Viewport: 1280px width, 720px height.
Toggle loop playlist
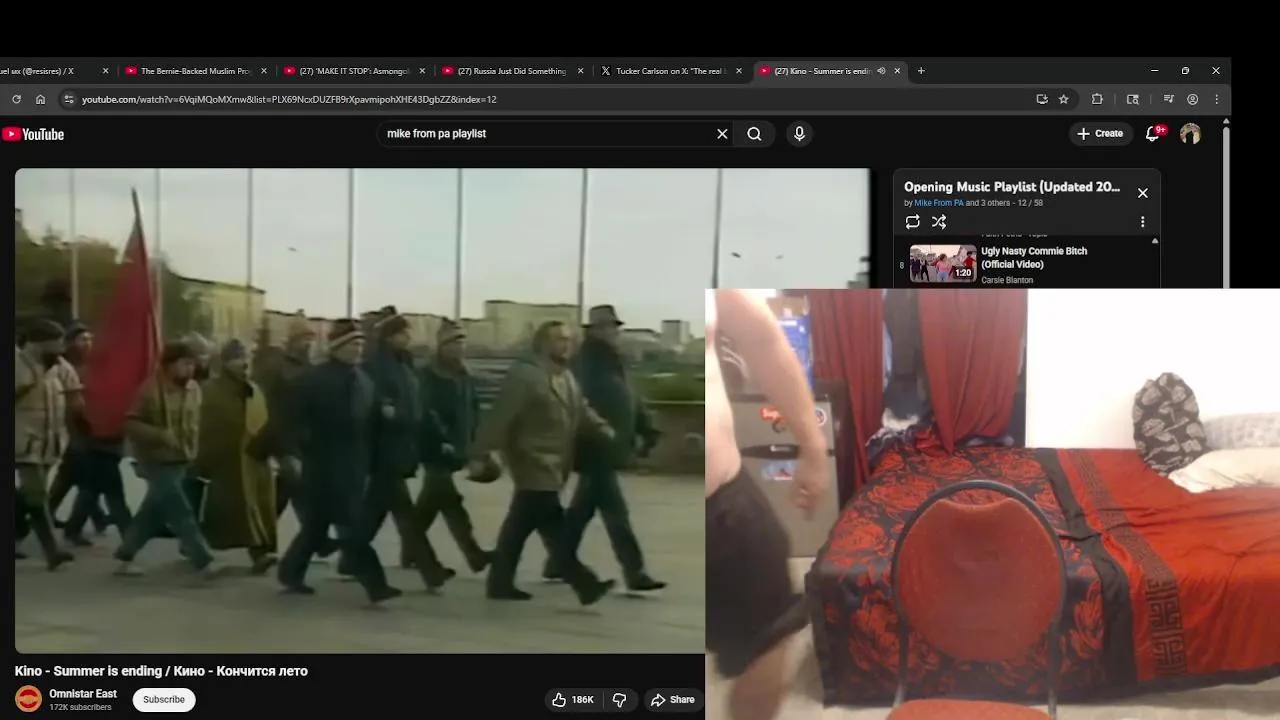pos(912,222)
